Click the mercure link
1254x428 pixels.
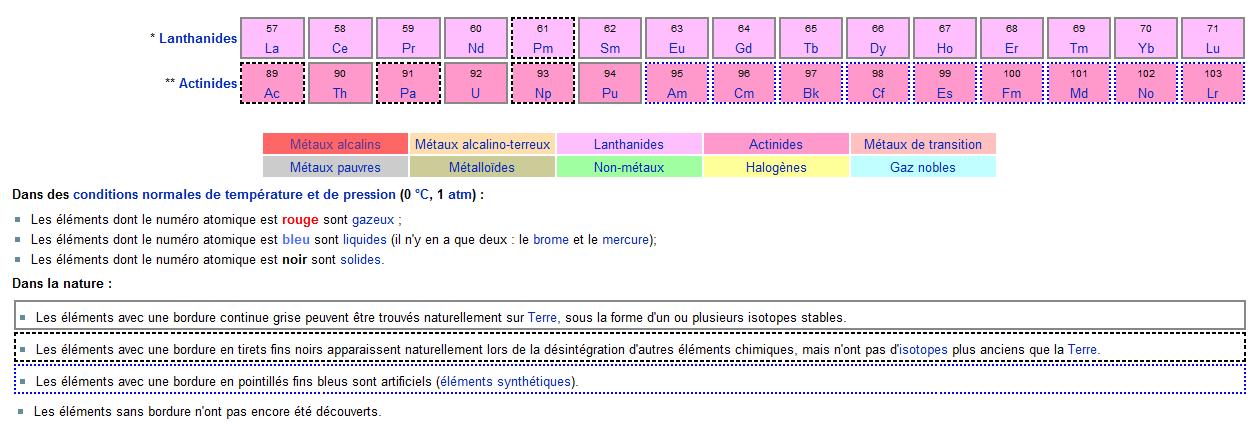[625, 239]
